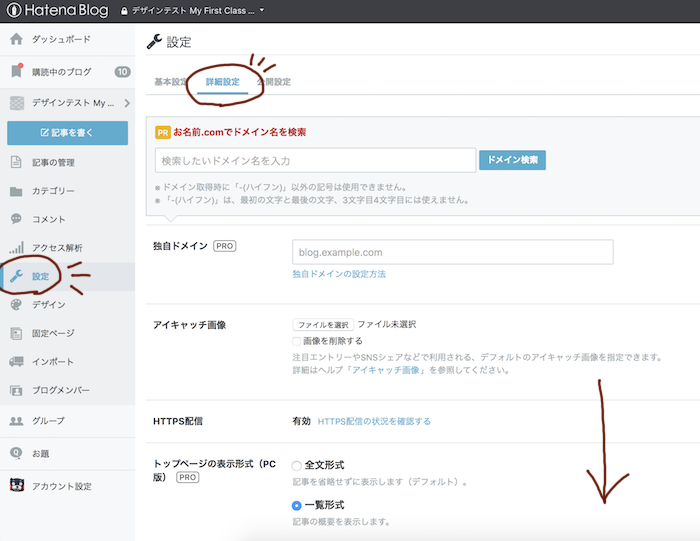700x541 pixels.
Task: Open the ダッシュボード home icon
Action: [17, 39]
